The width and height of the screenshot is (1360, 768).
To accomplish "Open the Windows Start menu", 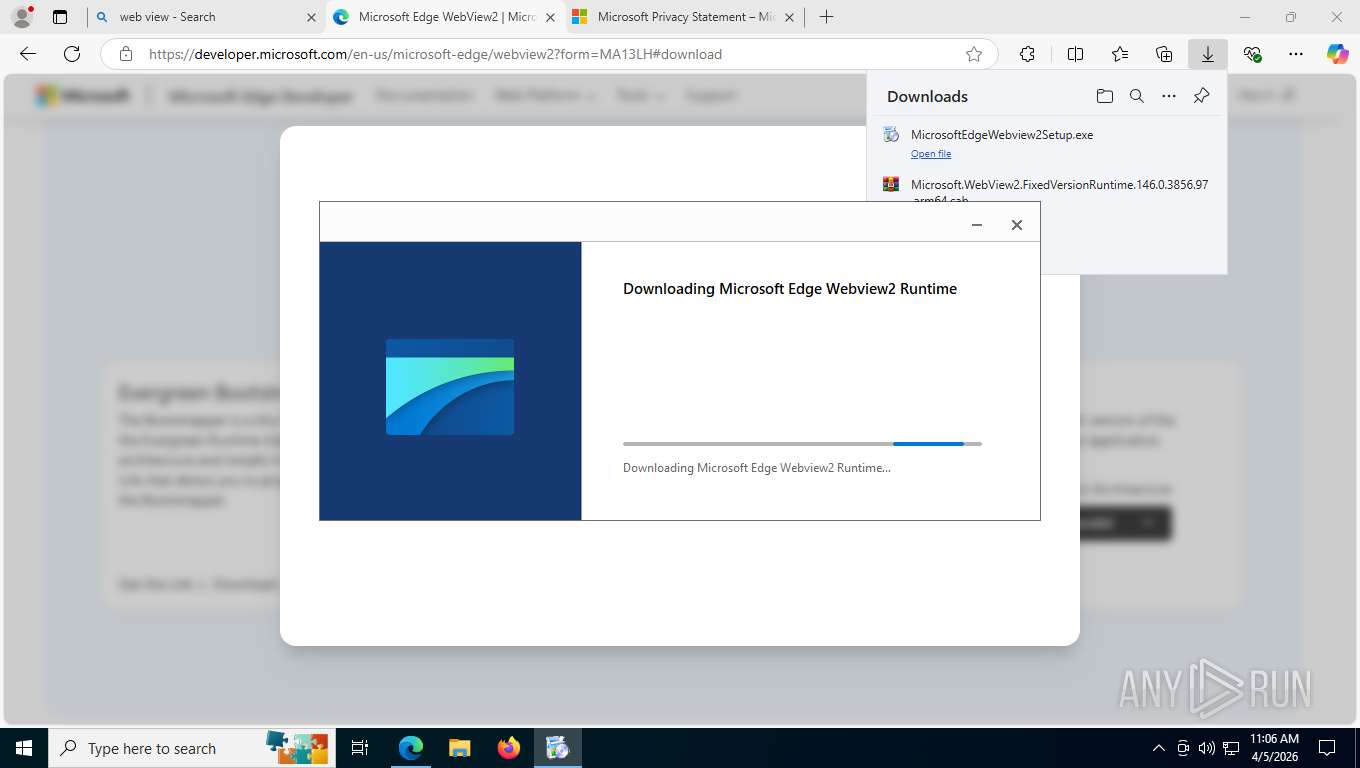I will 24,748.
